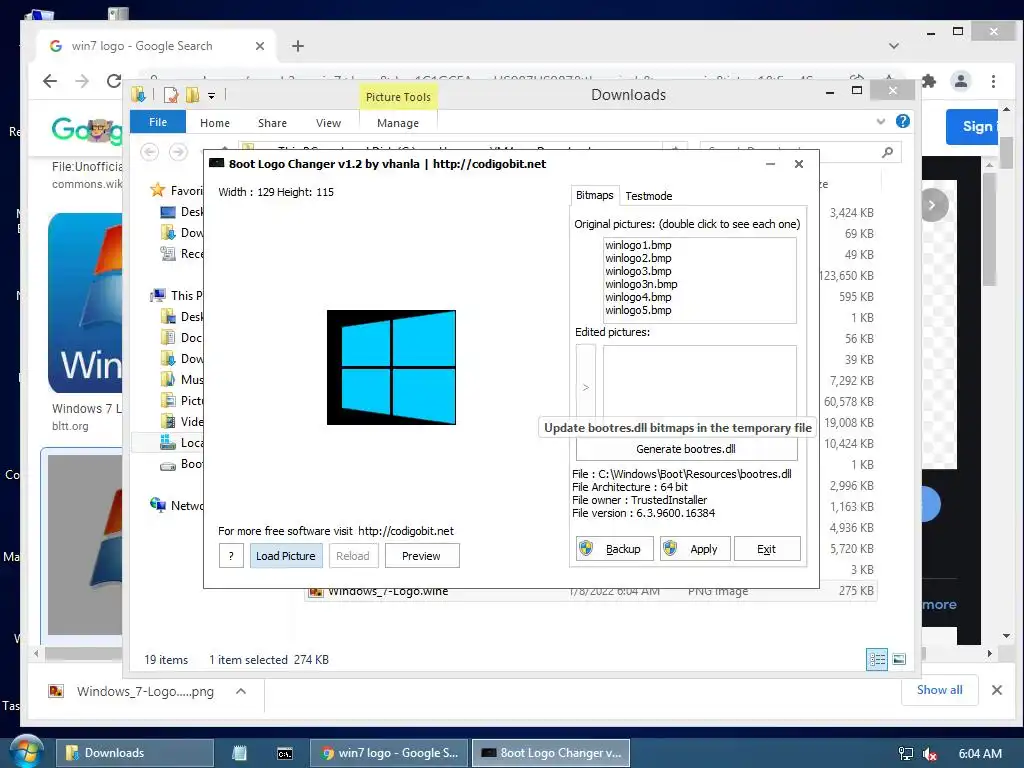Screen dimensions: 1024x768
Task: Expand the Explorer ribbon with chevron
Action: click(x=880, y=121)
